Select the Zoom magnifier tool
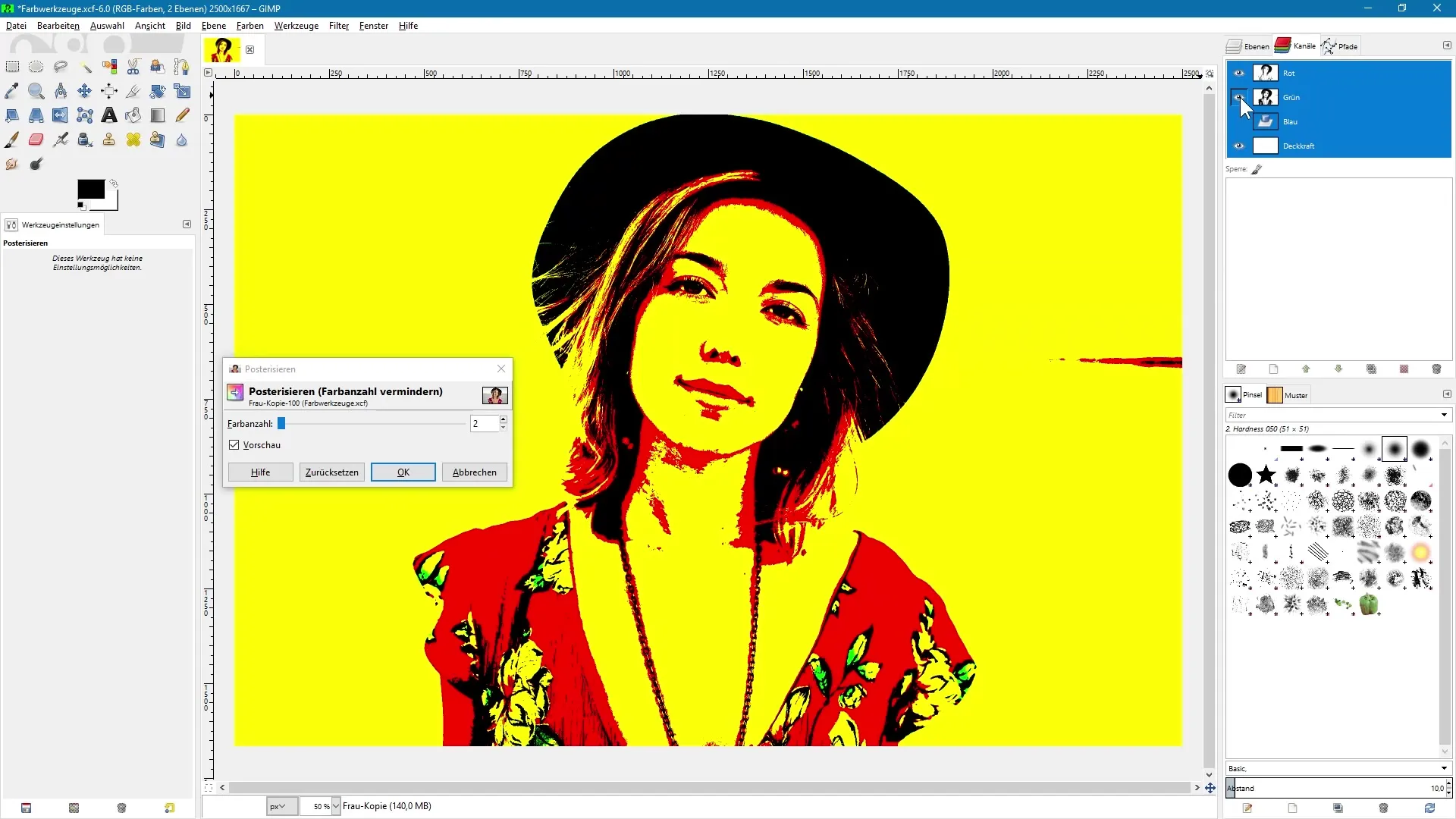 (36, 91)
